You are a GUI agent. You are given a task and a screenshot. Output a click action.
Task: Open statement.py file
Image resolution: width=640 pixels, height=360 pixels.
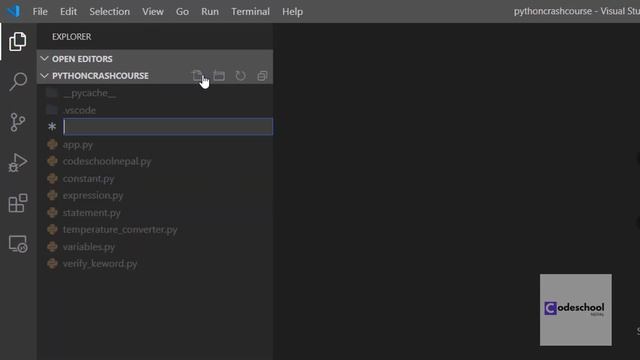click(x=155, y=213)
